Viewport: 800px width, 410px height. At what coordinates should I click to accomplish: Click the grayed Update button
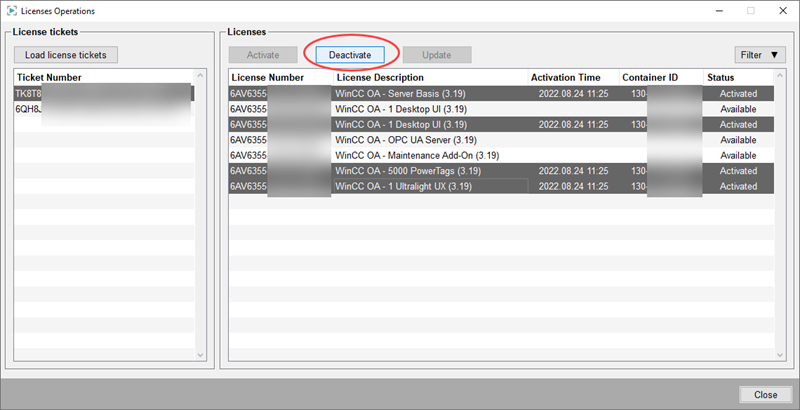(437, 55)
